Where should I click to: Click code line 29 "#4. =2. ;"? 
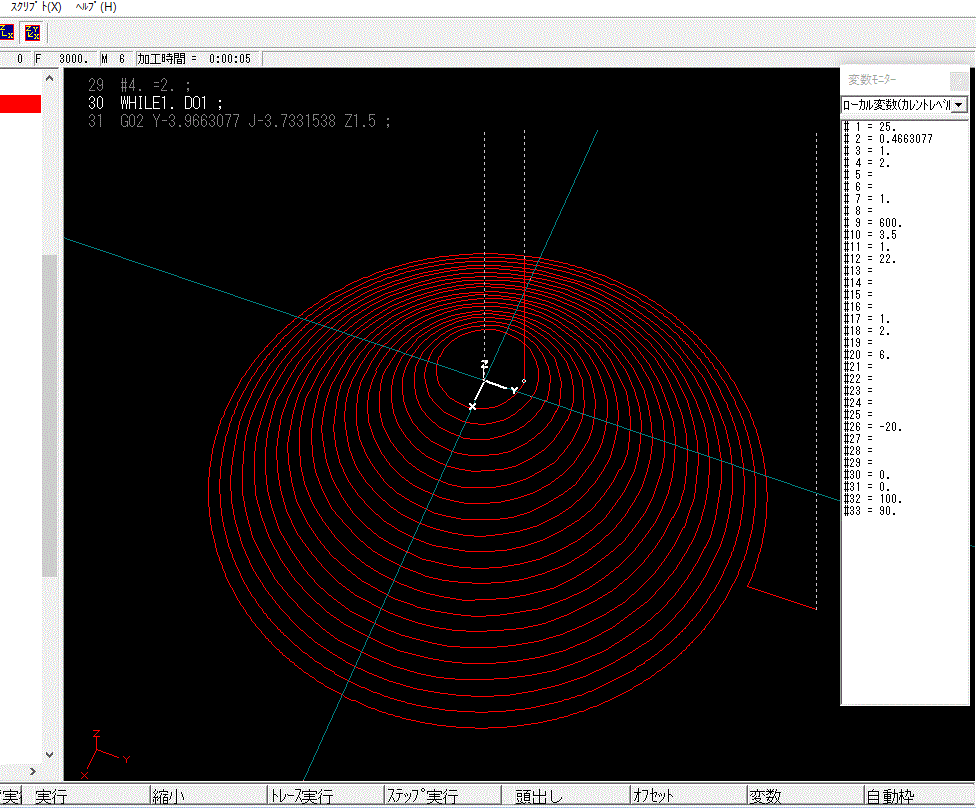(x=139, y=85)
